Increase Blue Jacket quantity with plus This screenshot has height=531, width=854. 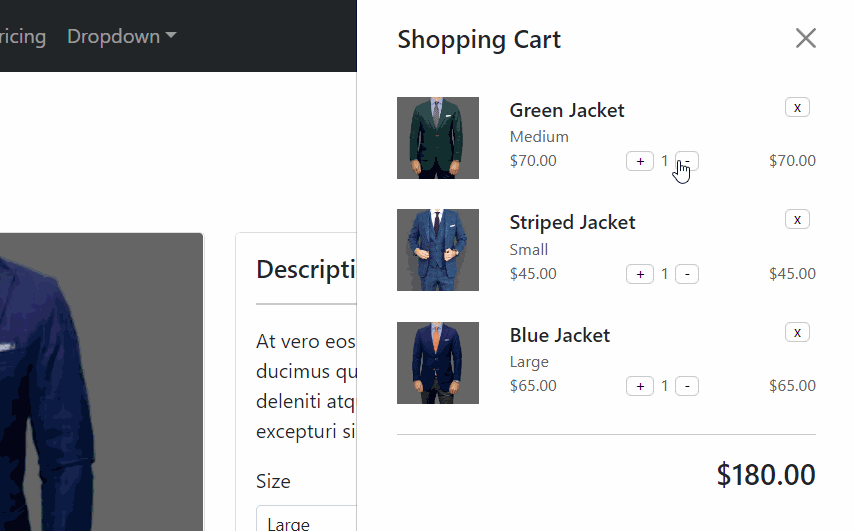tap(640, 386)
